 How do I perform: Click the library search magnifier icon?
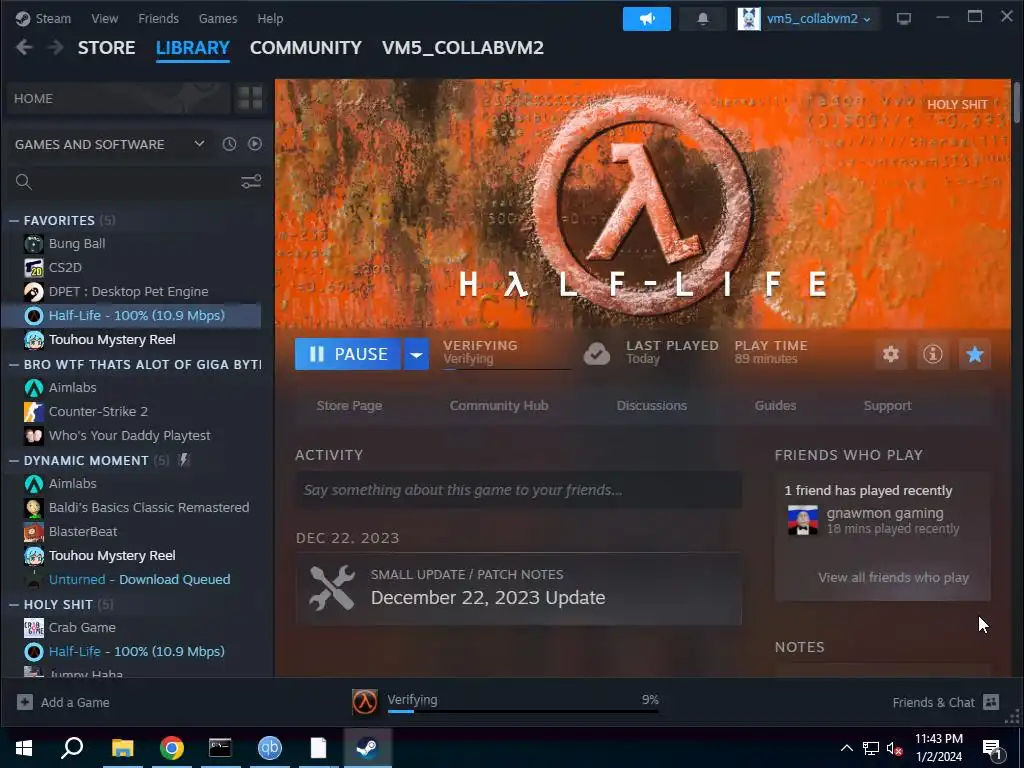coord(24,182)
